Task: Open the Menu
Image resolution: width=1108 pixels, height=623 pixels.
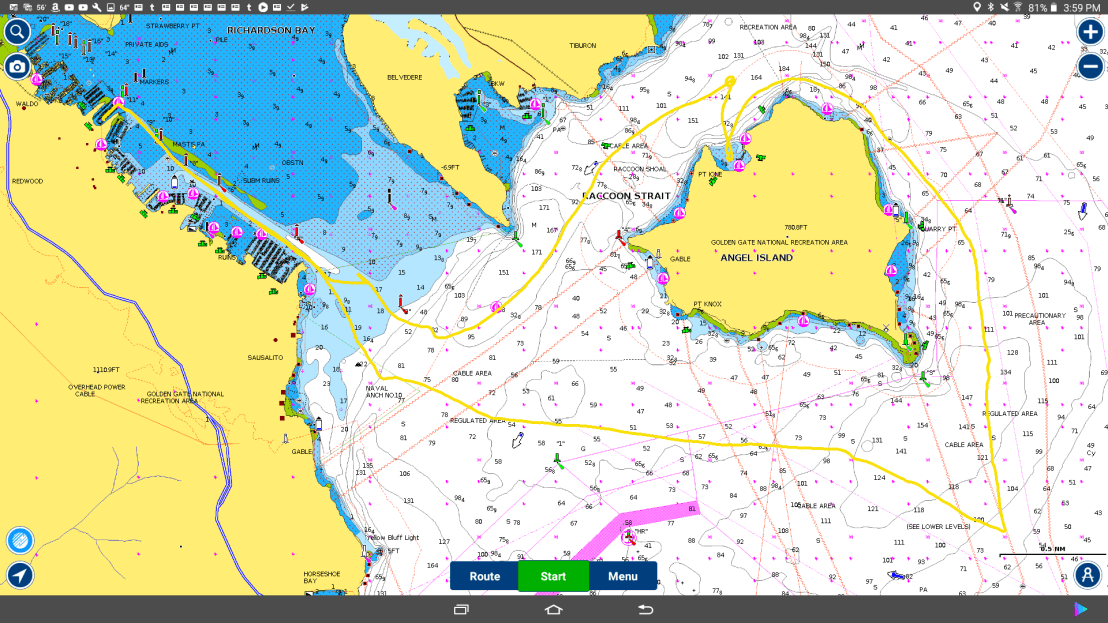Action: click(622, 576)
